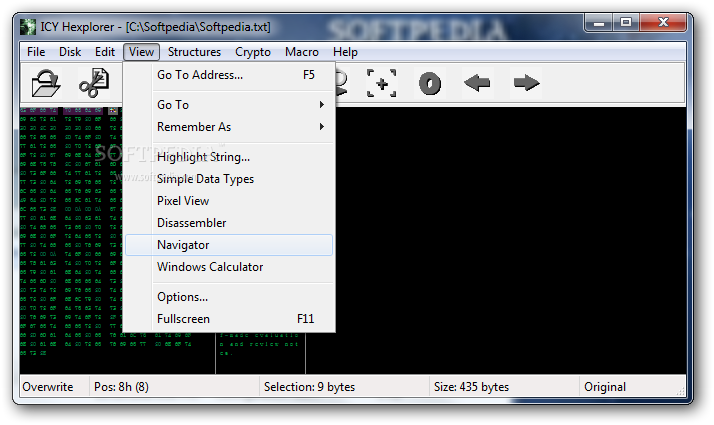Open Pixel View from the menu
The width and height of the screenshot is (714, 425).
(229, 201)
